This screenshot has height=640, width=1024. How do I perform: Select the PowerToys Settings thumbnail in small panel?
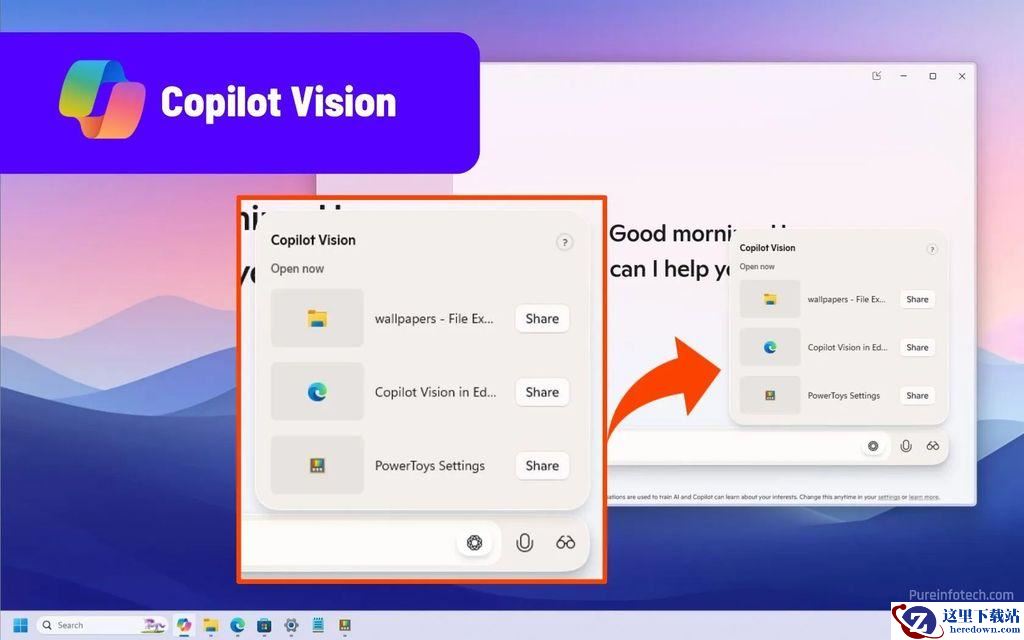click(770, 395)
